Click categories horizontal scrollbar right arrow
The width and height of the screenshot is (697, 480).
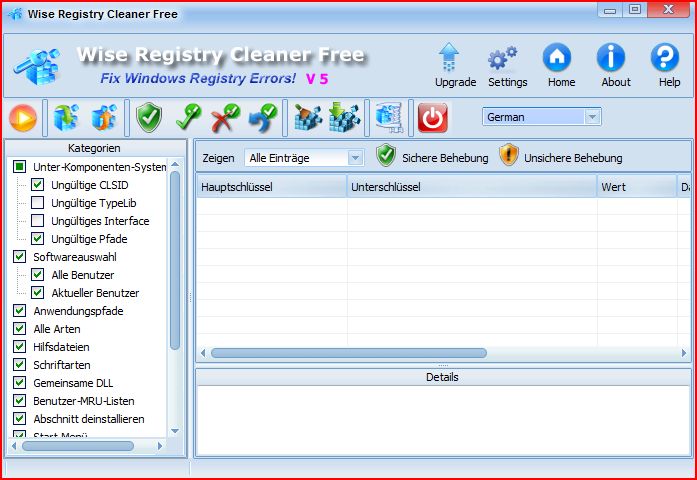click(x=160, y=446)
